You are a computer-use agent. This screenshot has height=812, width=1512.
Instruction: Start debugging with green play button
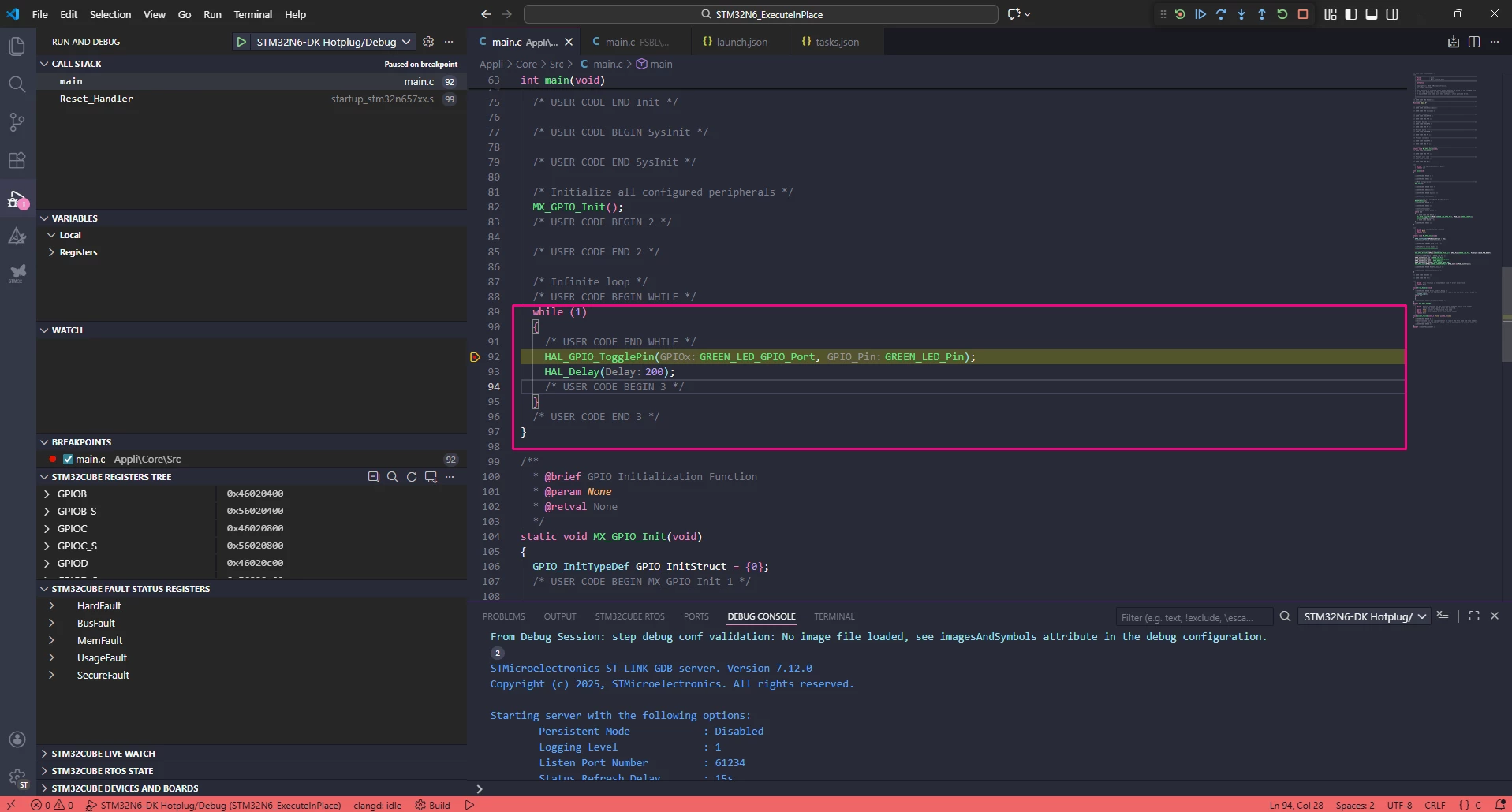click(241, 42)
